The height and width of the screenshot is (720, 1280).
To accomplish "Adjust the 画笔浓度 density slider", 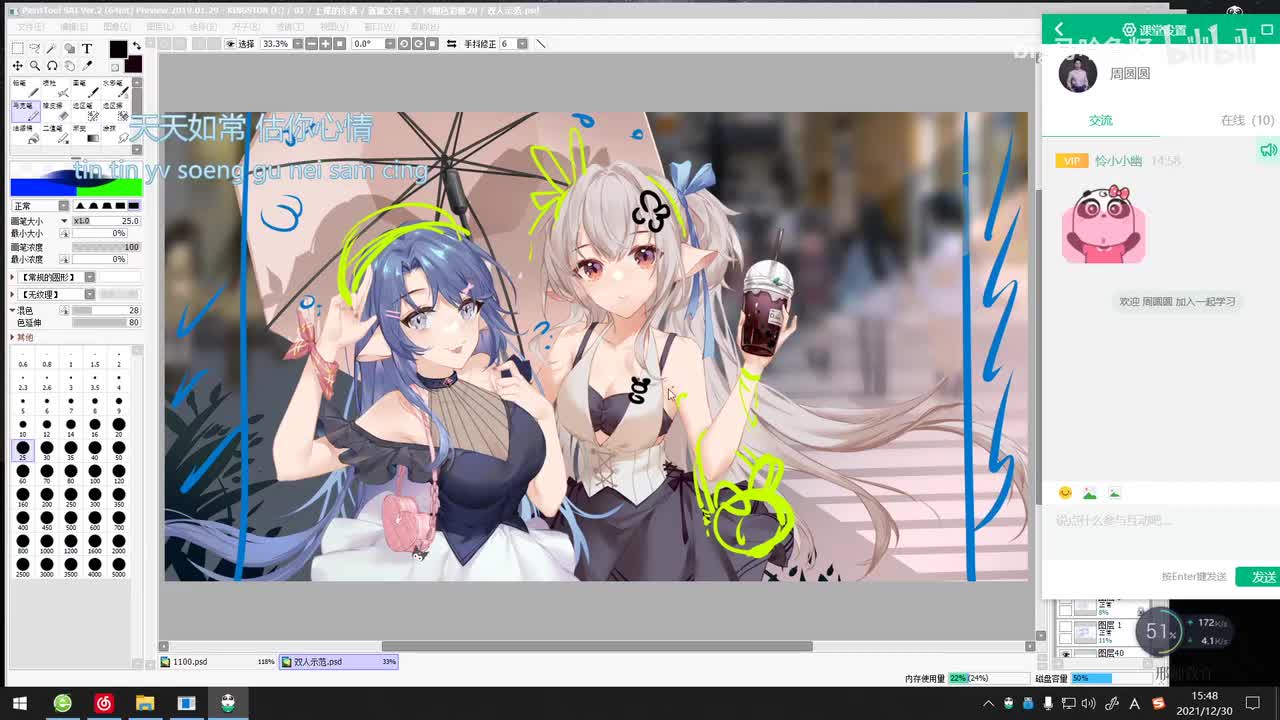I will 106,247.
